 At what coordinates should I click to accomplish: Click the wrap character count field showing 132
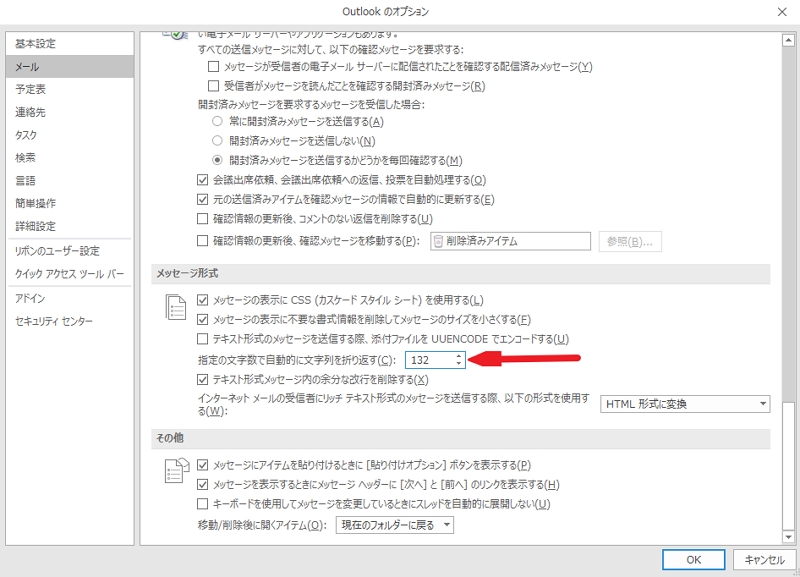point(430,360)
